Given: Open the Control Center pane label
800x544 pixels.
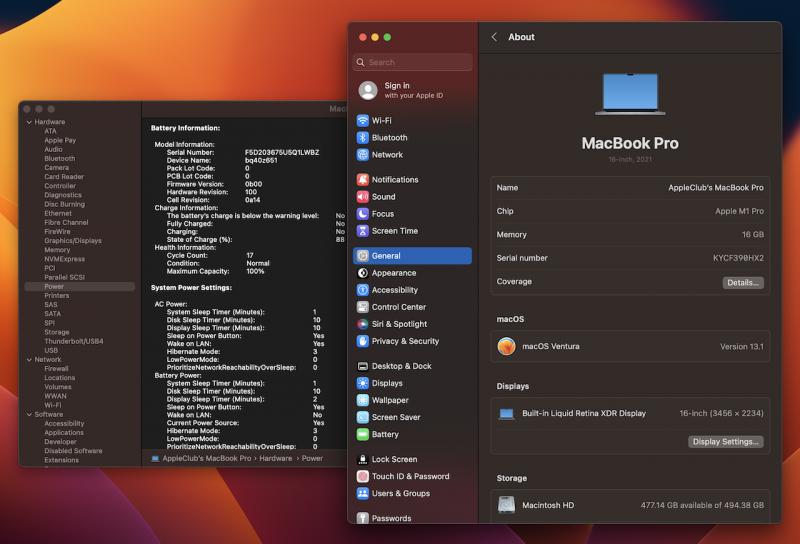Looking at the screenshot, I should pos(398,307).
